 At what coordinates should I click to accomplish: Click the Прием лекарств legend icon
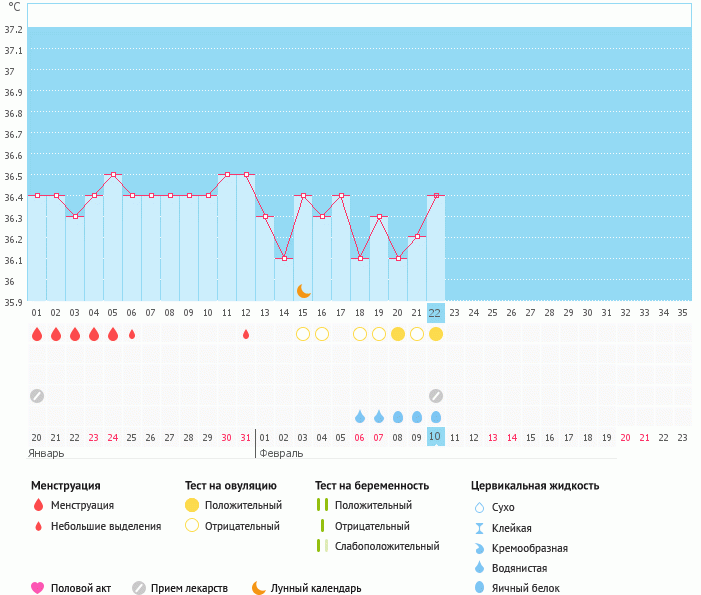[x=138, y=588]
